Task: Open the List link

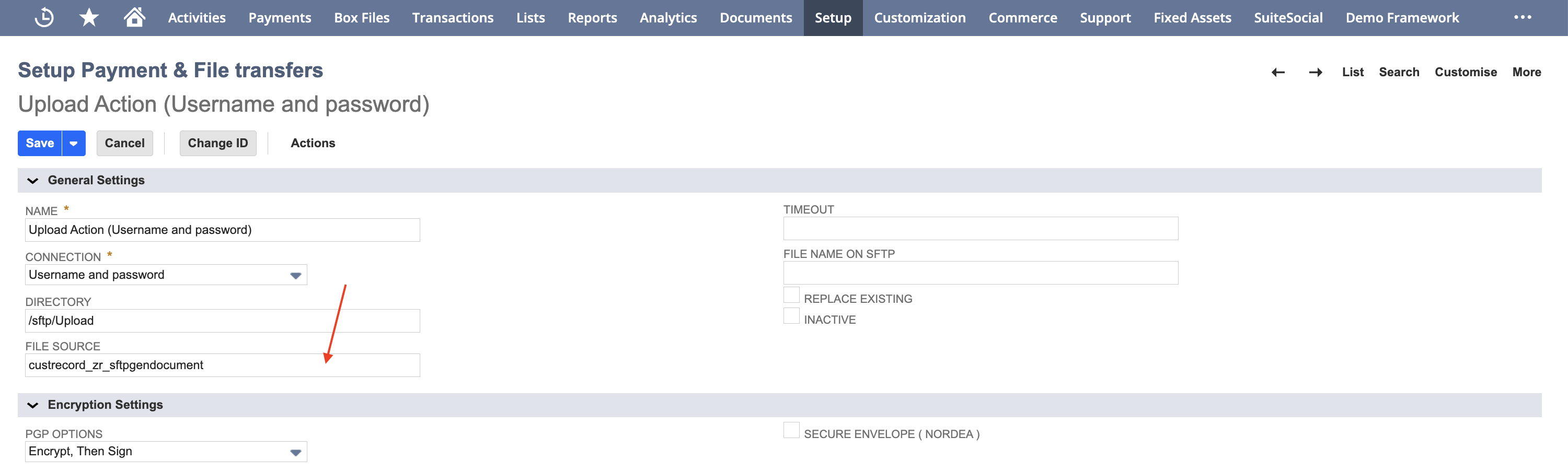Action: (1353, 73)
